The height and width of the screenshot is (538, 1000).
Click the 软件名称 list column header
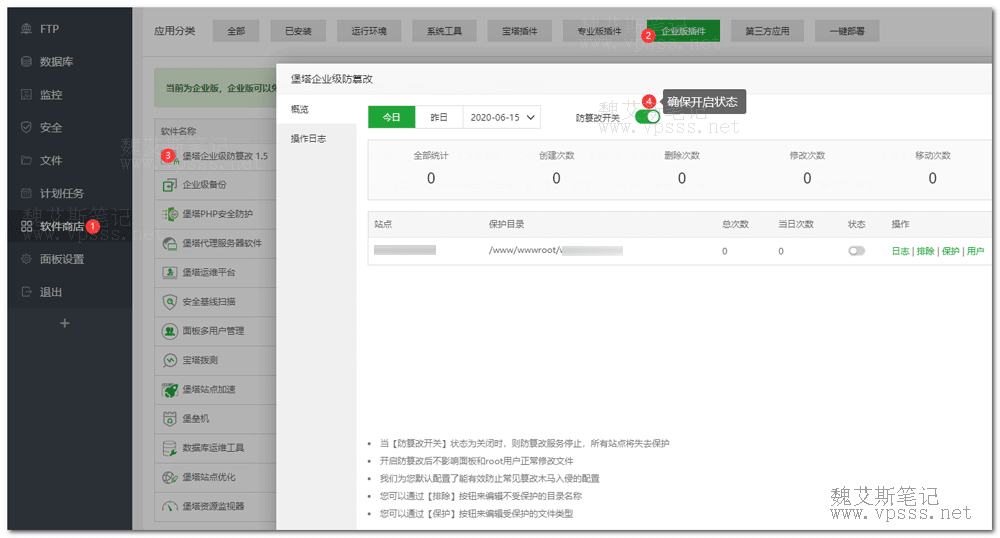[179, 131]
